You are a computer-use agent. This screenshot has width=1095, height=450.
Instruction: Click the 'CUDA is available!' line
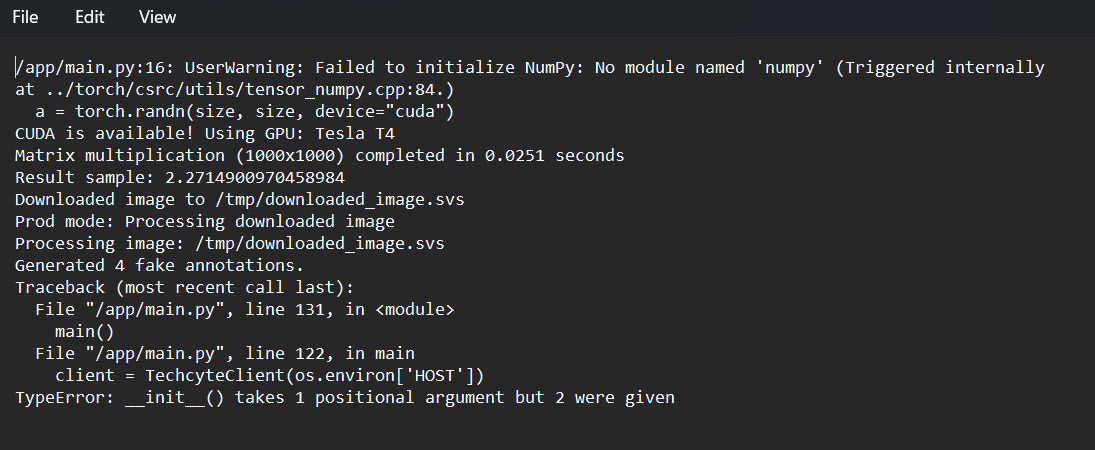point(205,133)
